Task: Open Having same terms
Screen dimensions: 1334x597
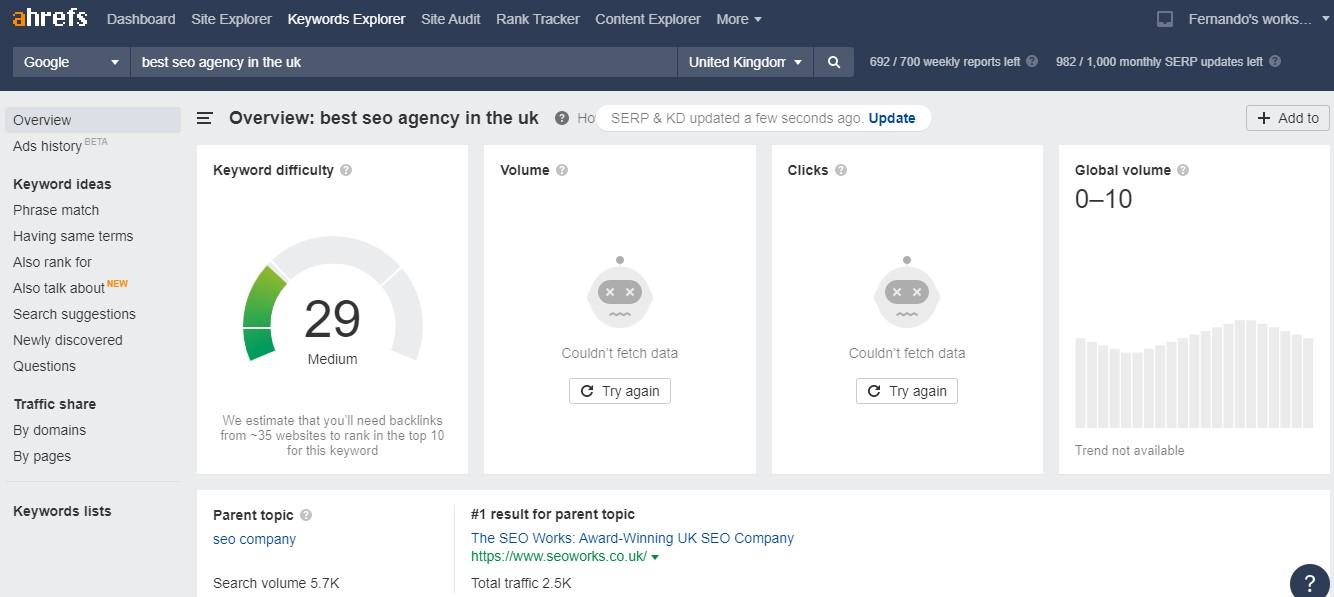Action: (73, 236)
